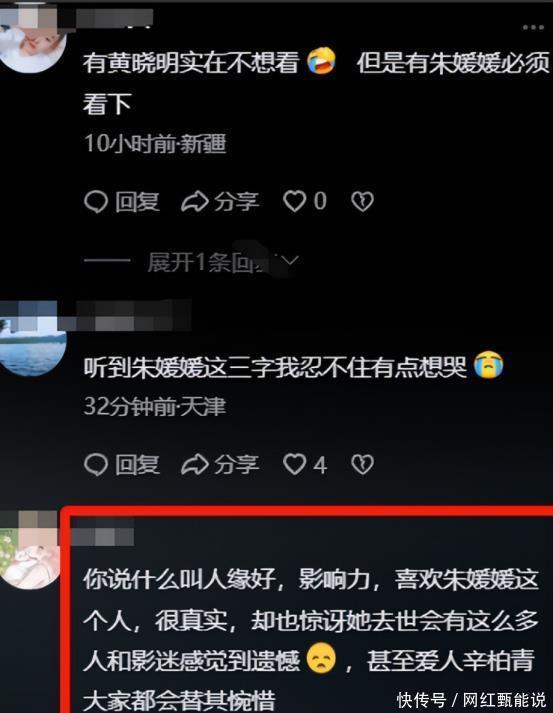Share the Tianjin comment
The image size is (553, 713).
(x=220, y=464)
